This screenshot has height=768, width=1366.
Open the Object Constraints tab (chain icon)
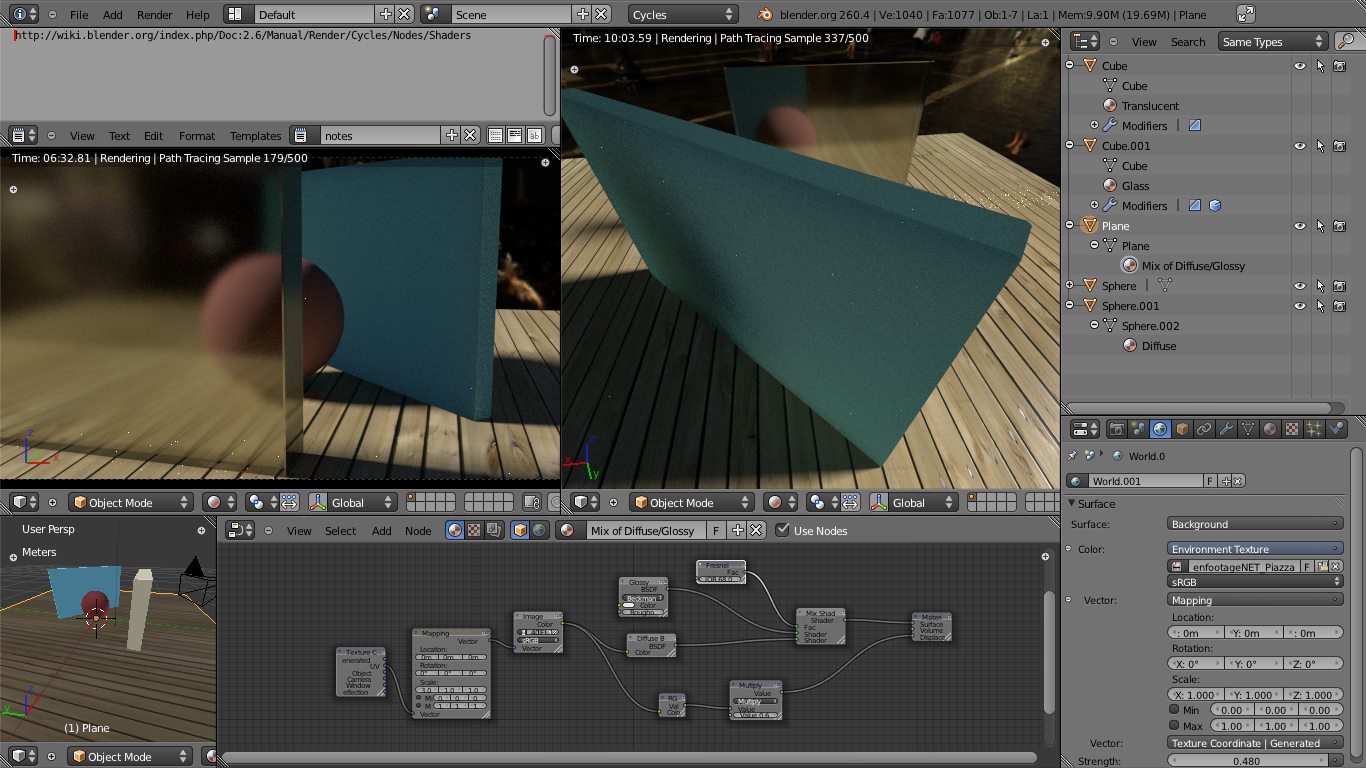(x=1204, y=429)
